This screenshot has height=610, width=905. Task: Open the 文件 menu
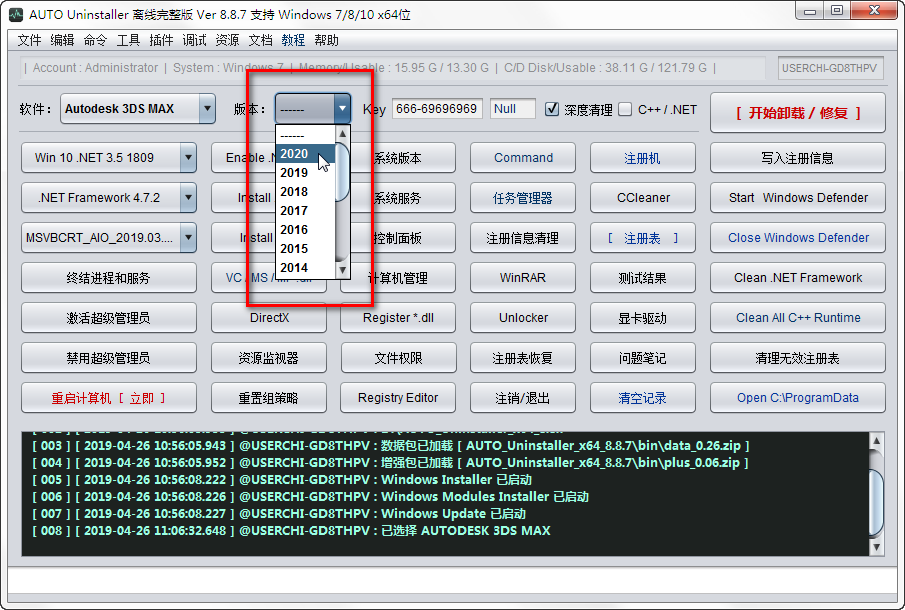point(29,40)
